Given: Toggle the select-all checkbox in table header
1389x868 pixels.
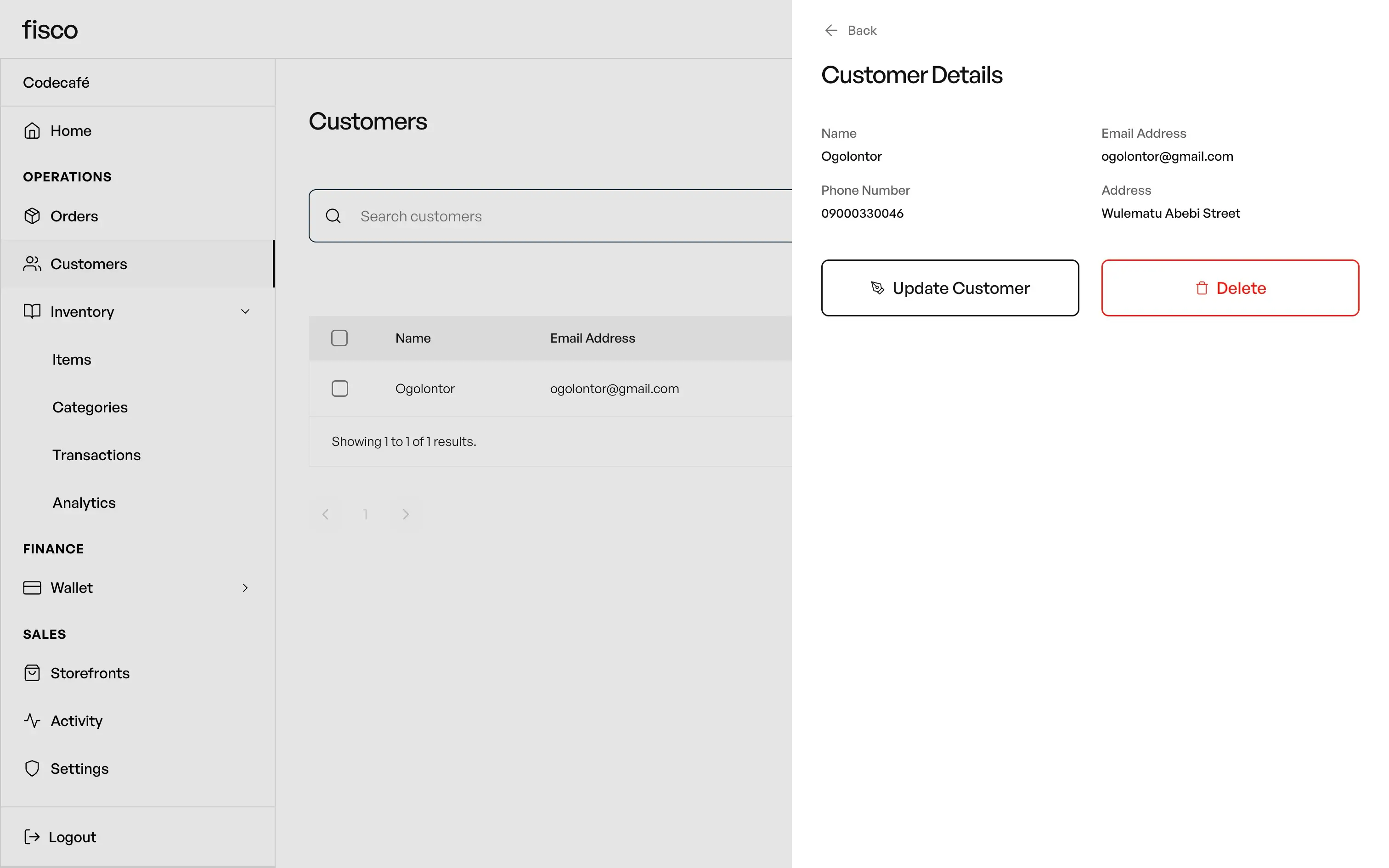Looking at the screenshot, I should 339,338.
